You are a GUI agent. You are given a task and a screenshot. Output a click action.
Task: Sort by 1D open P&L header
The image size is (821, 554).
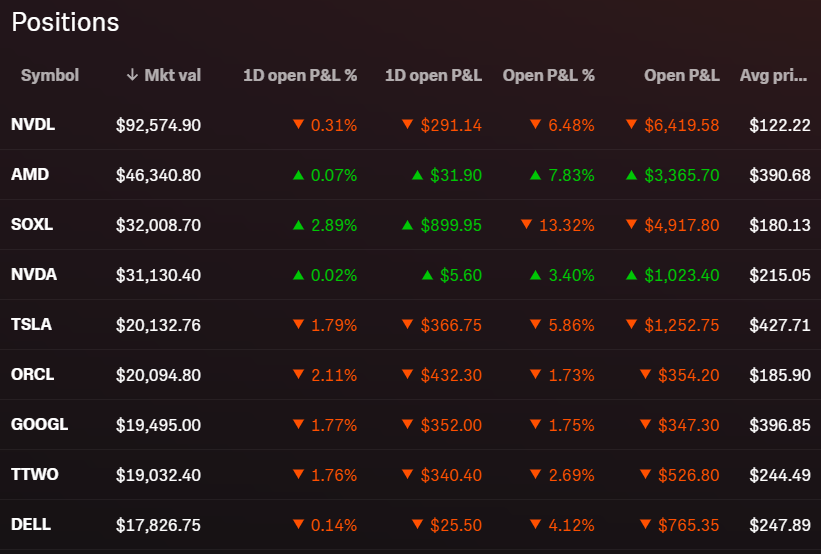[x=433, y=75]
